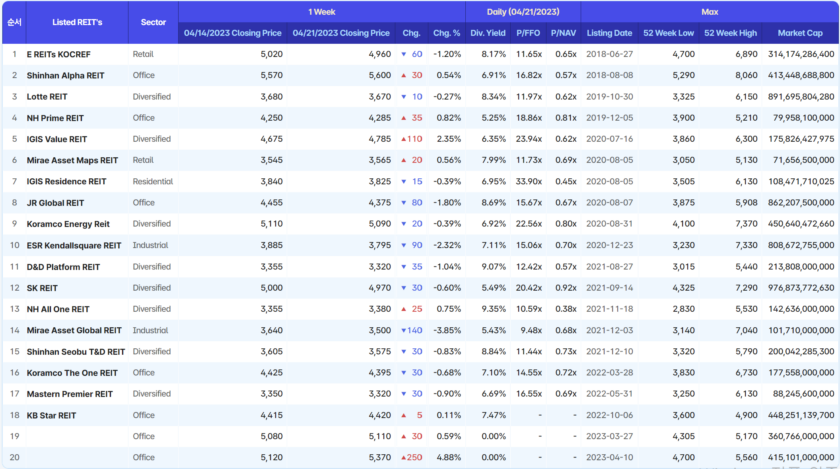840x469 pixels.
Task: Select NH All One REIT name
Action: point(58,309)
